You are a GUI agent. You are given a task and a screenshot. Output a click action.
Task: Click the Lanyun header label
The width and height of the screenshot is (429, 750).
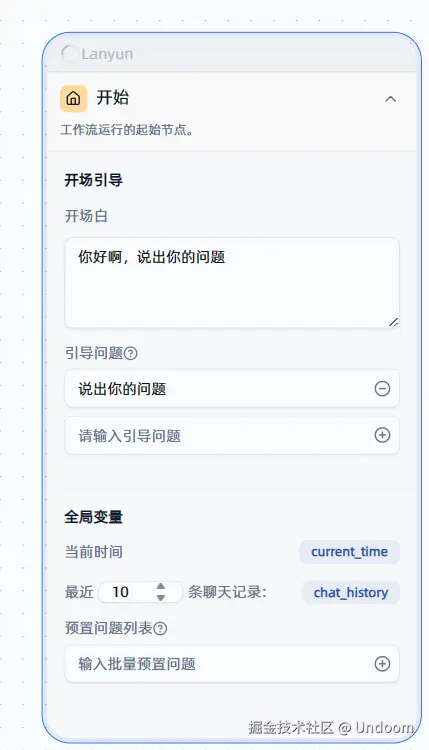(x=107, y=54)
